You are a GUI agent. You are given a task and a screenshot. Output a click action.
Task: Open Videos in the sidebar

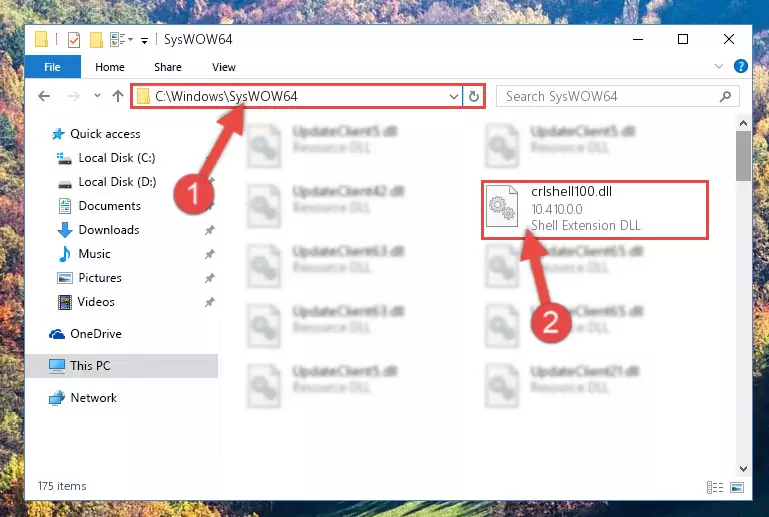(x=96, y=302)
